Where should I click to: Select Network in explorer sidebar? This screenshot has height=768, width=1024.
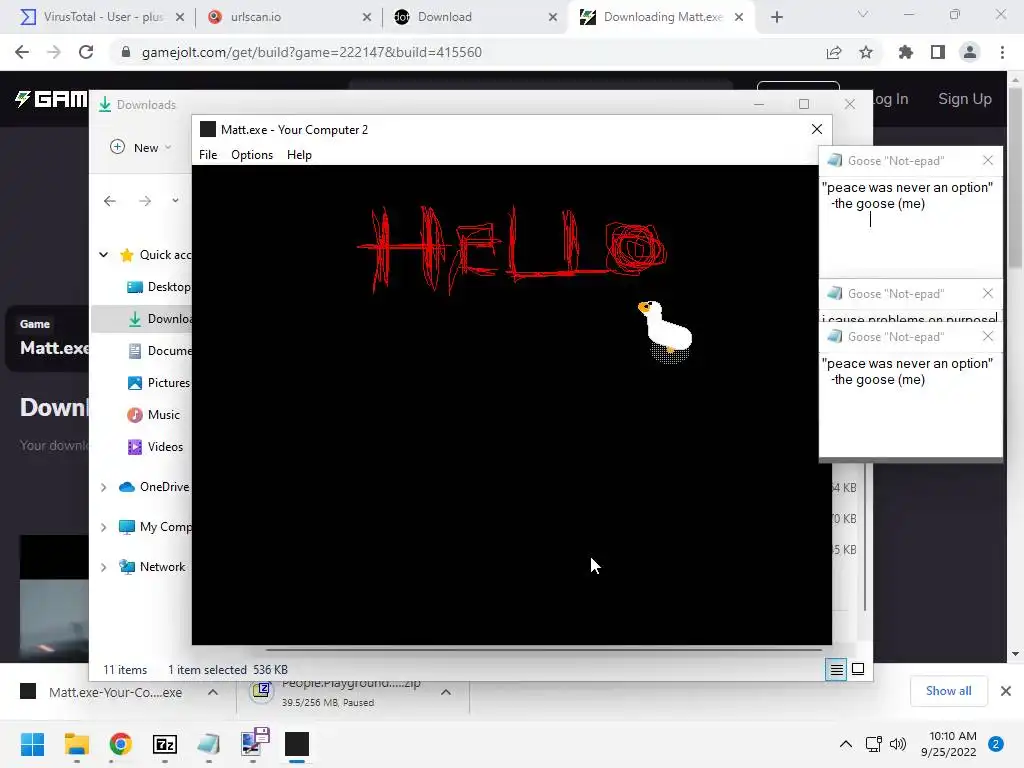pyautogui.click(x=152, y=567)
